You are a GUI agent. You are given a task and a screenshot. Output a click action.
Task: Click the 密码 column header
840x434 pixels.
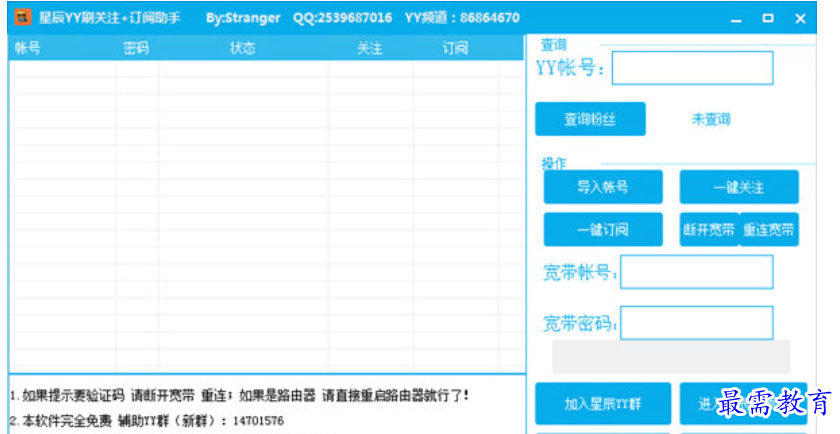point(136,48)
